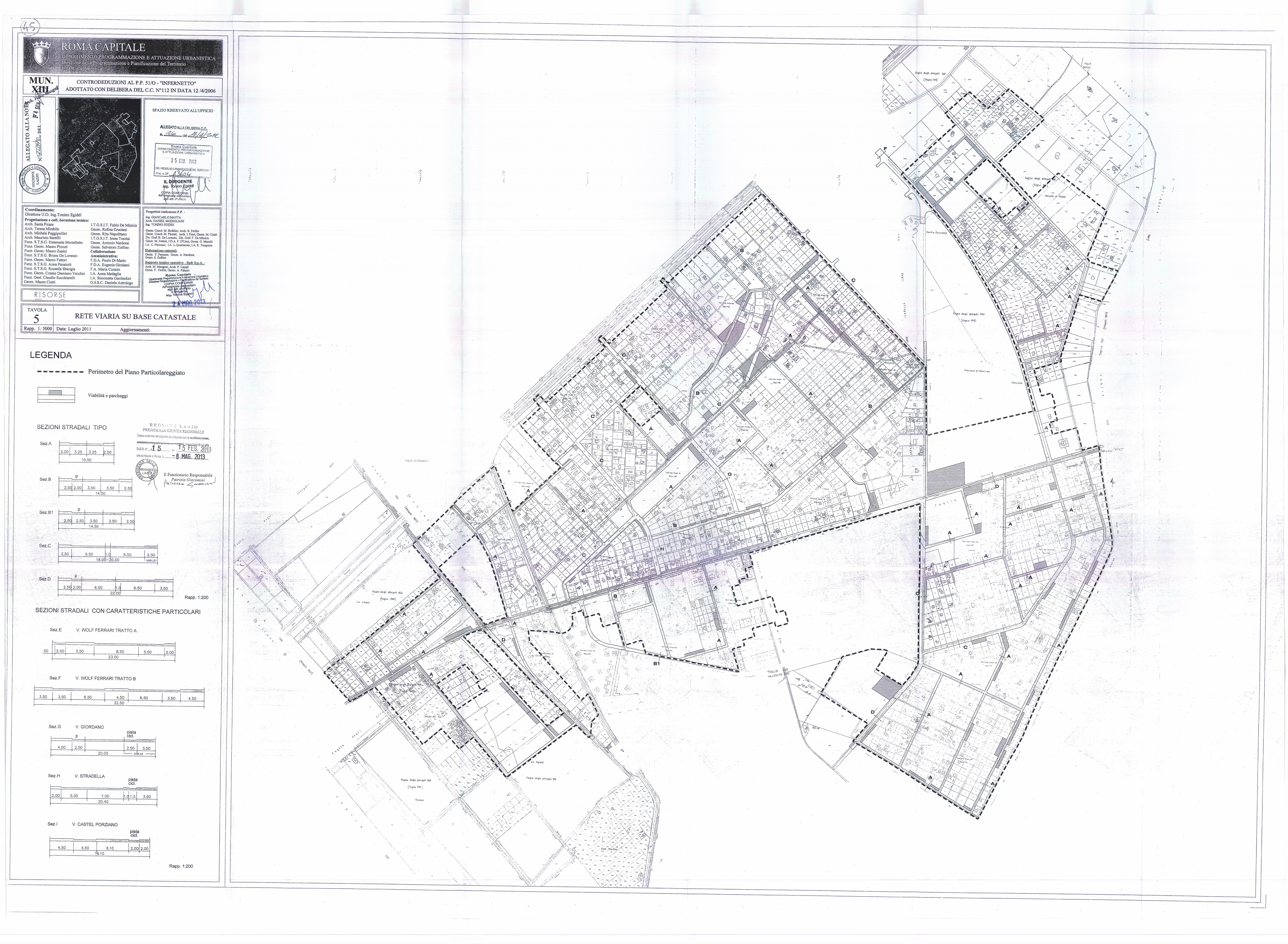Click the 'V. CASTEL PORZIANO' section label
1288x944 pixels.
[95, 825]
